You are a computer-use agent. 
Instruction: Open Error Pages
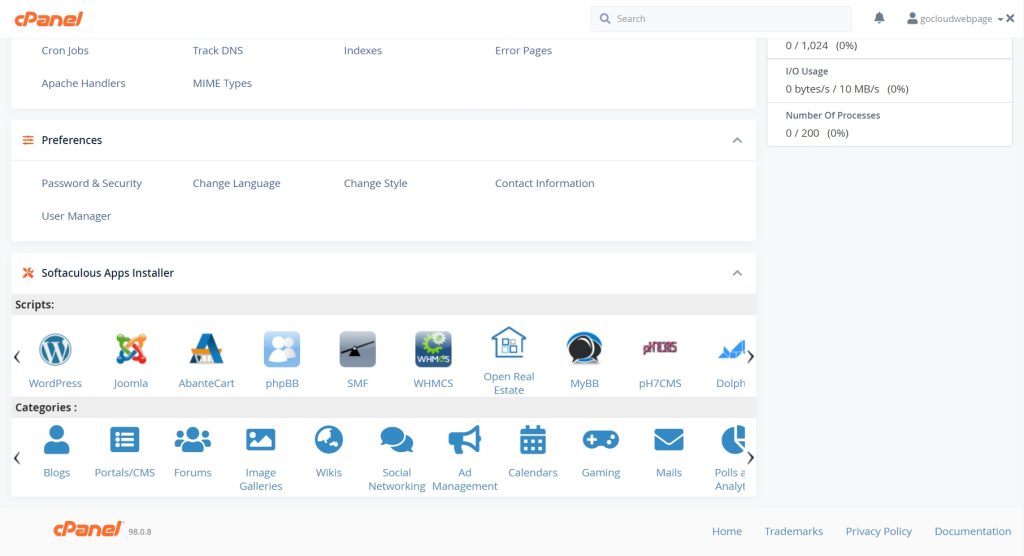pos(523,50)
